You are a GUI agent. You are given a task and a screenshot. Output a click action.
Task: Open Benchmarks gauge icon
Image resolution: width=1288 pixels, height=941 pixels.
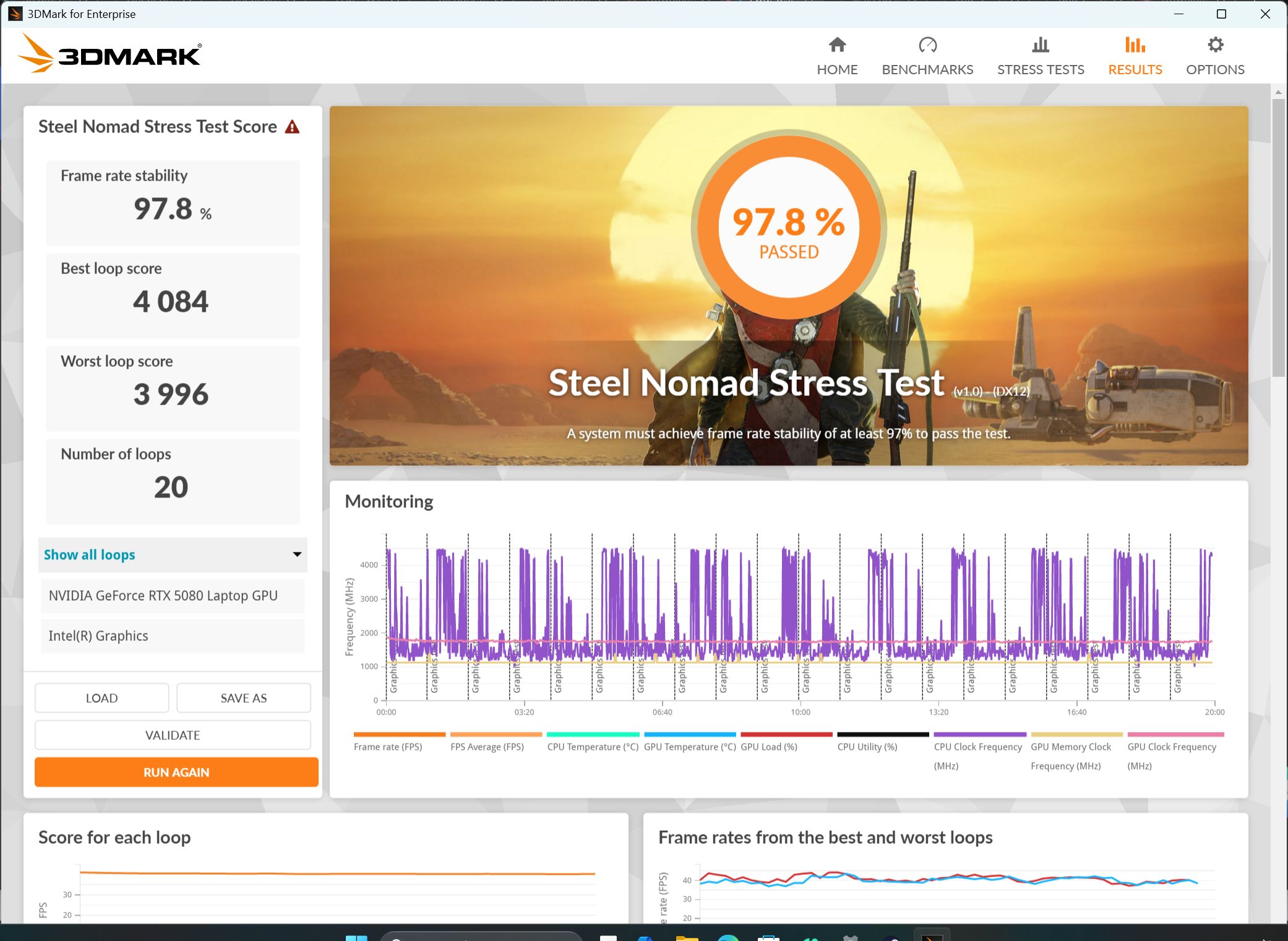coord(927,45)
